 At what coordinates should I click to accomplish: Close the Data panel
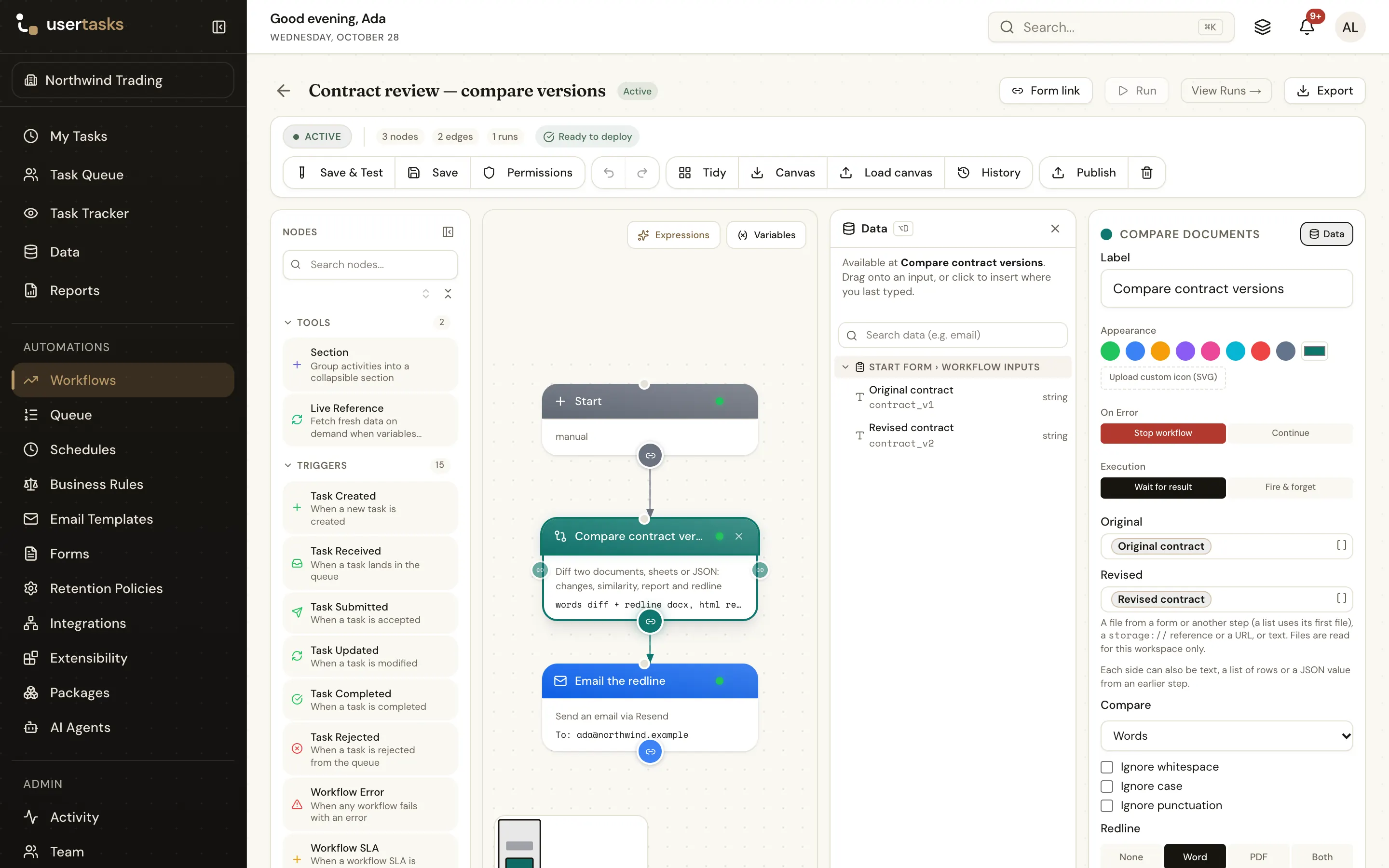pos(1055,229)
